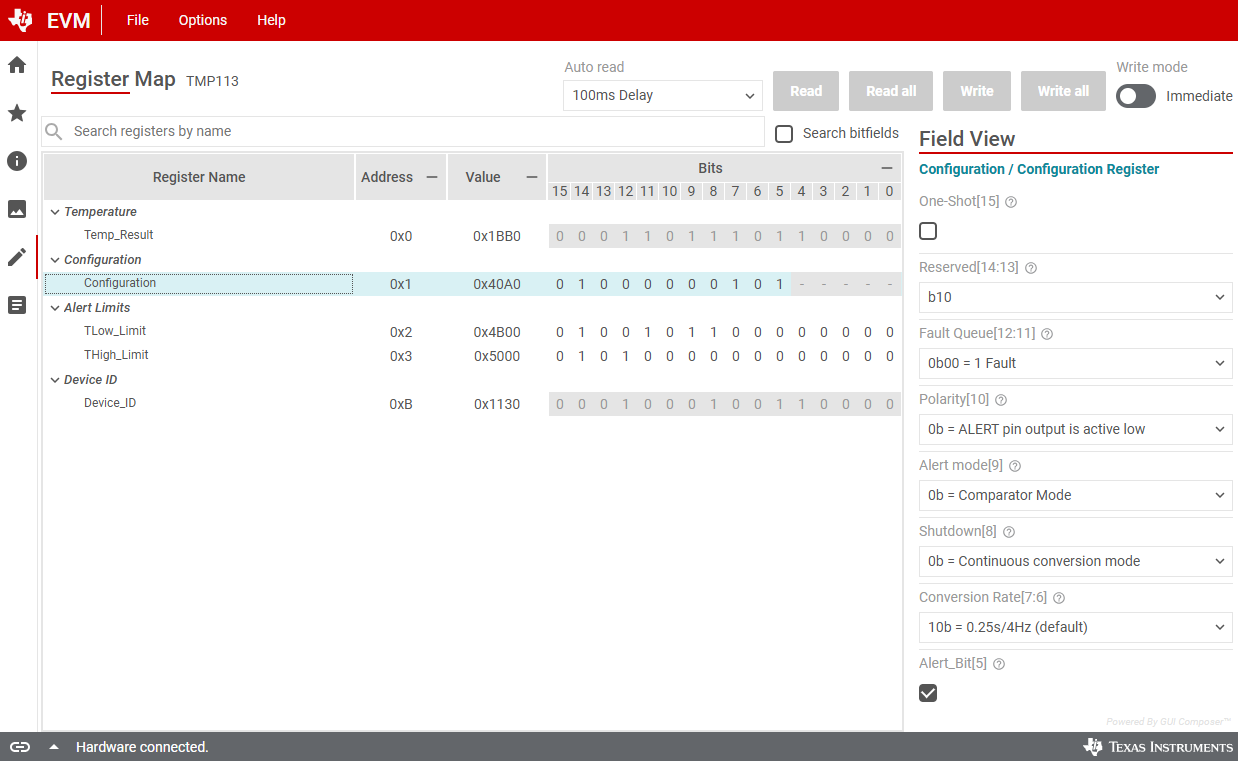Open the info sidebar icon
The width and height of the screenshot is (1238, 761).
coord(17,161)
